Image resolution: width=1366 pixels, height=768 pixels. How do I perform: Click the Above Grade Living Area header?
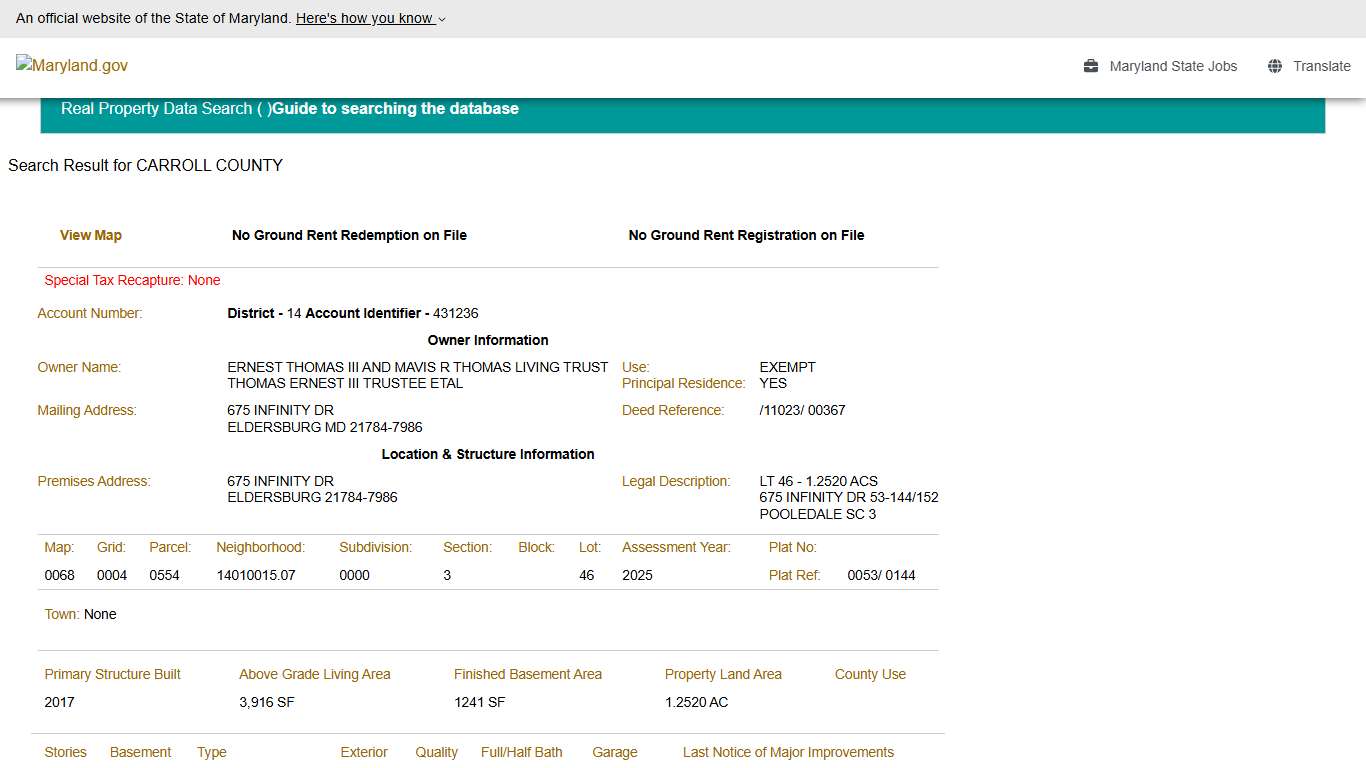pos(314,674)
